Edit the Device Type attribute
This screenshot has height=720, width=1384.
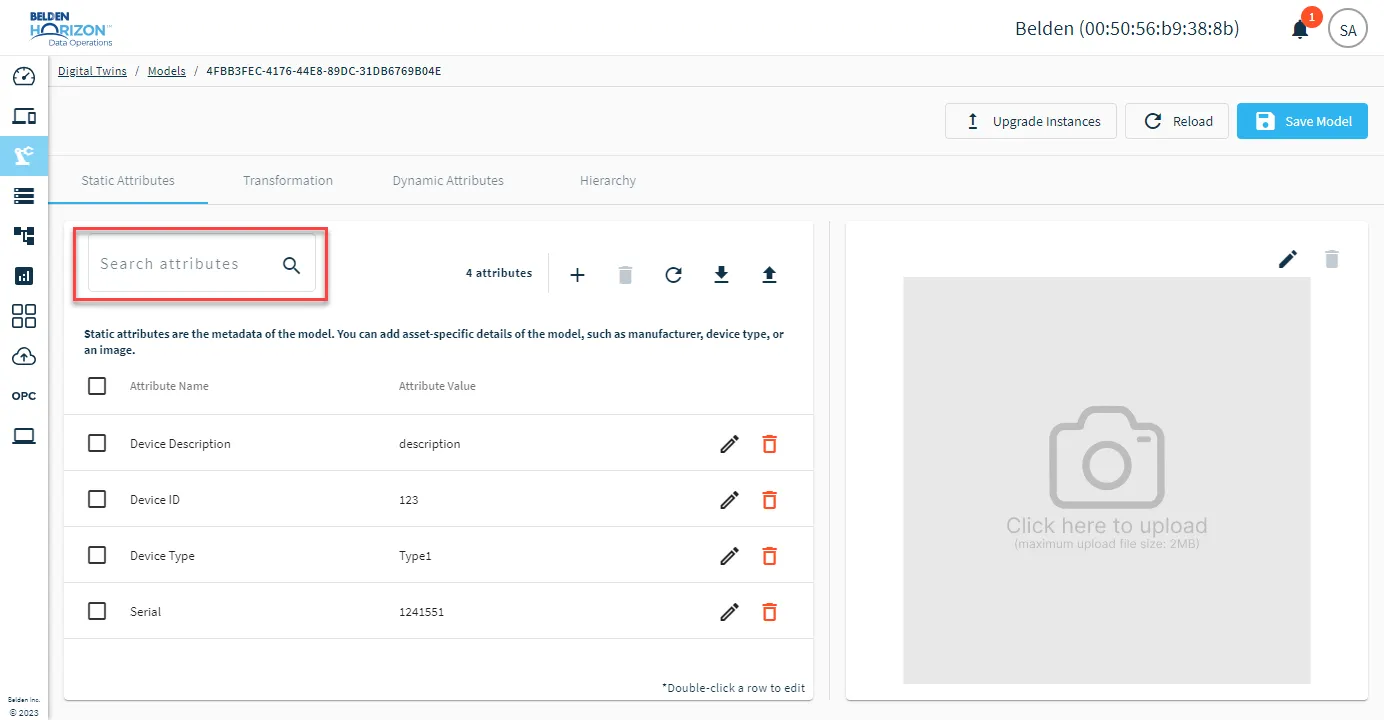pyautogui.click(x=730, y=556)
